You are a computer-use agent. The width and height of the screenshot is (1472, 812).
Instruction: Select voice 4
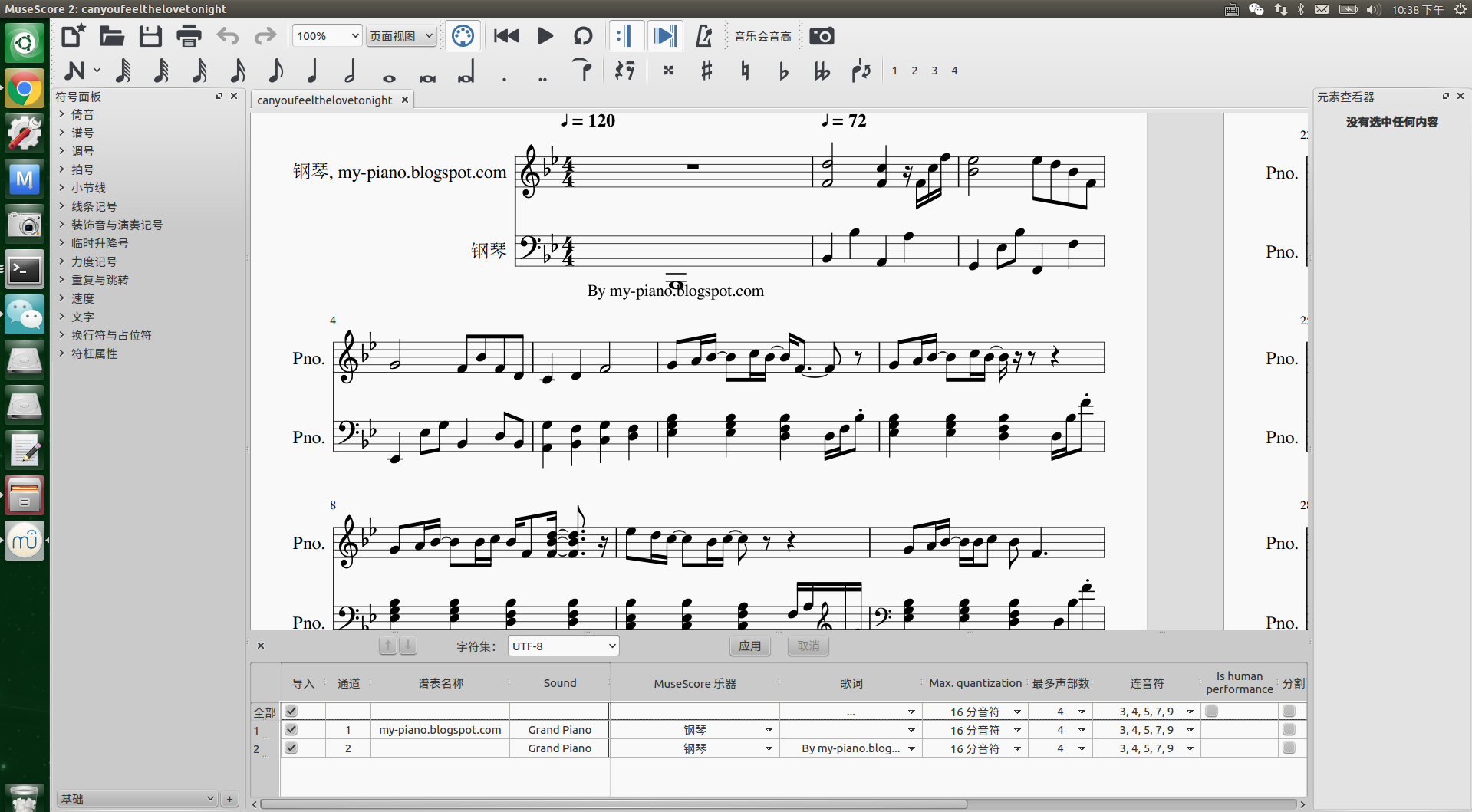point(954,71)
